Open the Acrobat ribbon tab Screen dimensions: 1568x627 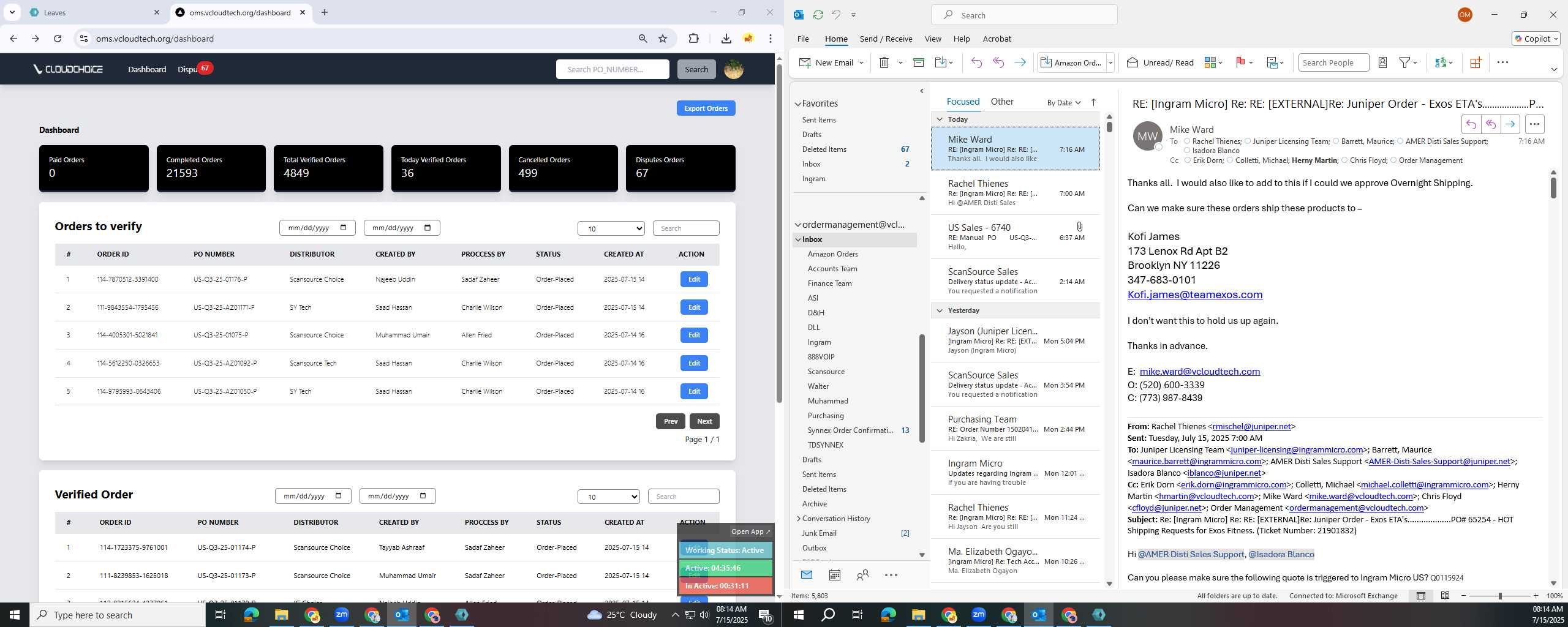pos(997,39)
